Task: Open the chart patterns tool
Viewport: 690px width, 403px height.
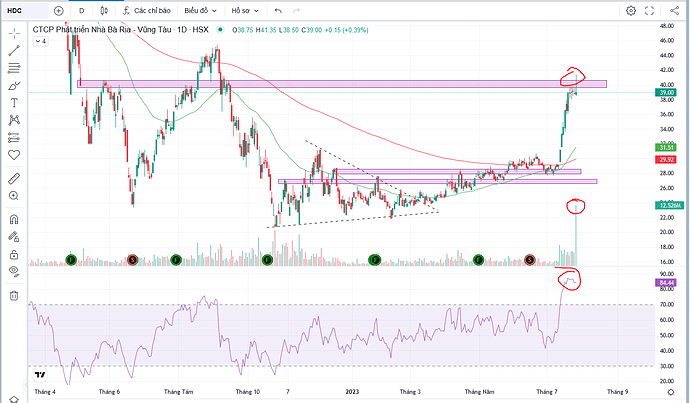Action: [x=14, y=120]
